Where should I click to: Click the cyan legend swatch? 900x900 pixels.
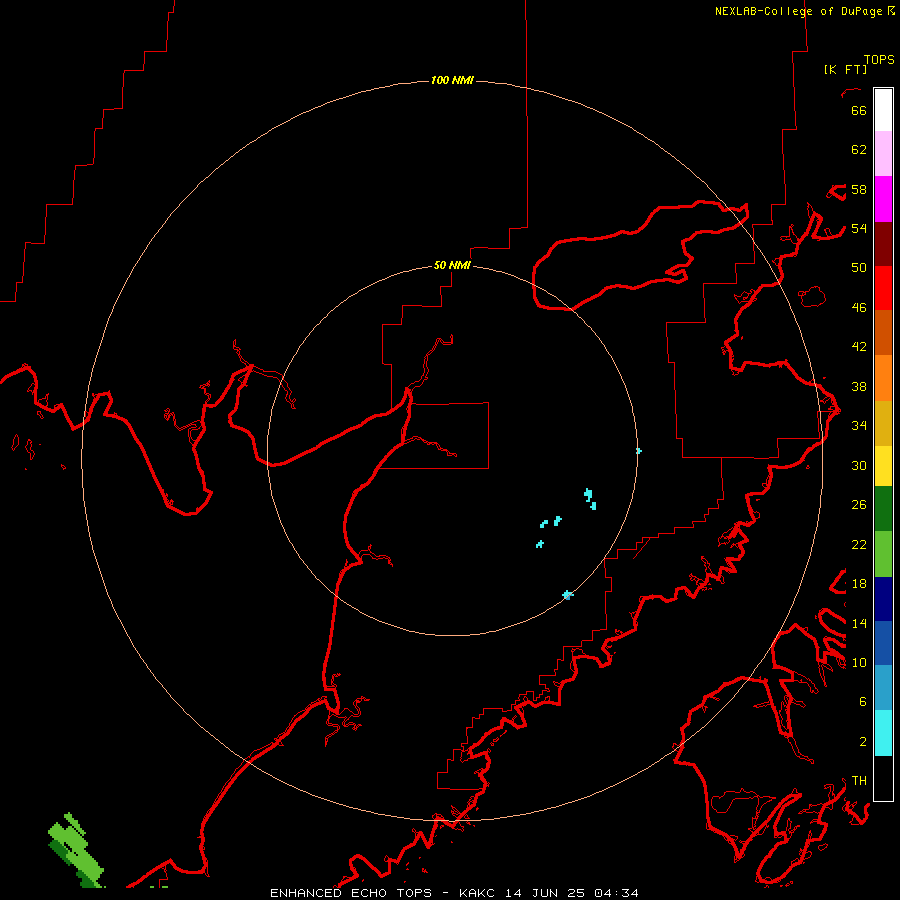[883, 733]
